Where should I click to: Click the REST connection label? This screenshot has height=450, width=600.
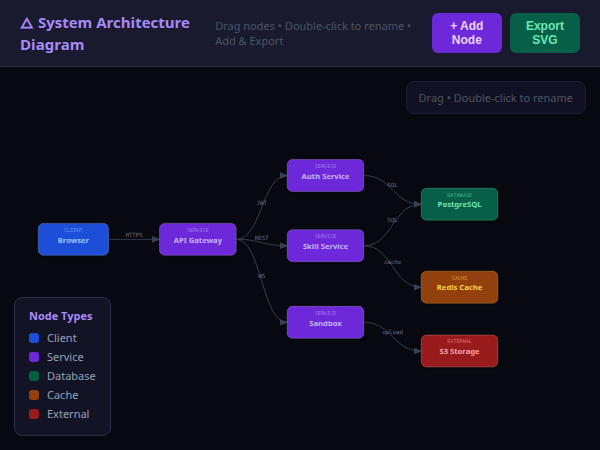261,238
